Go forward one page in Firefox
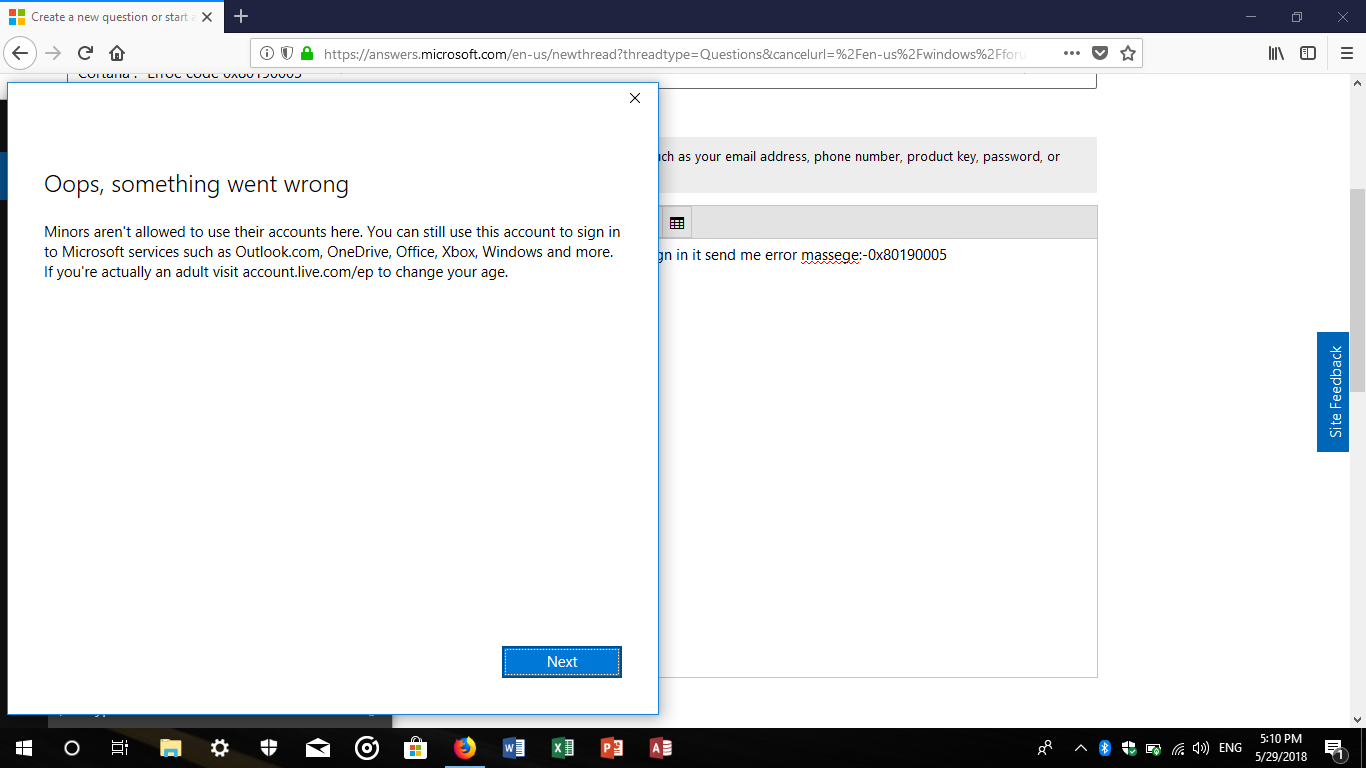Screen dimensions: 1366x768 [x=53, y=53]
